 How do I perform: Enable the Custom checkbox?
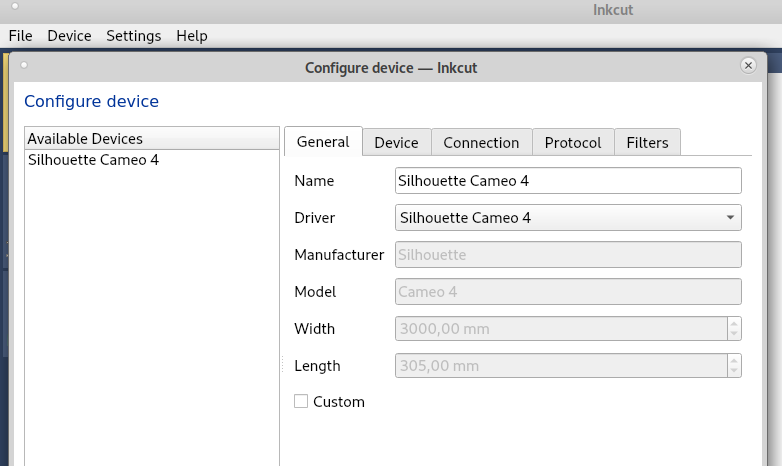coord(301,402)
